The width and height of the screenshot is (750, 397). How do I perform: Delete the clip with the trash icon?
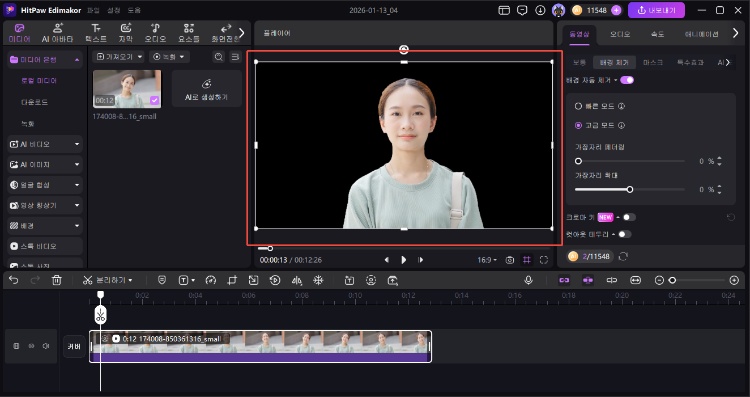coord(56,280)
